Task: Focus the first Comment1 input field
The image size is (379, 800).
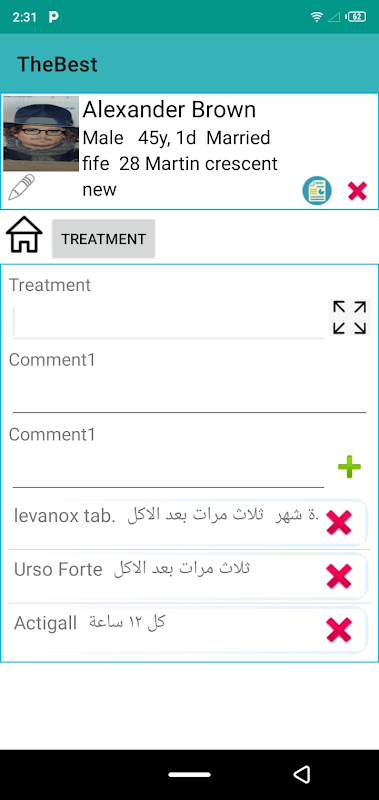Action: (189, 395)
